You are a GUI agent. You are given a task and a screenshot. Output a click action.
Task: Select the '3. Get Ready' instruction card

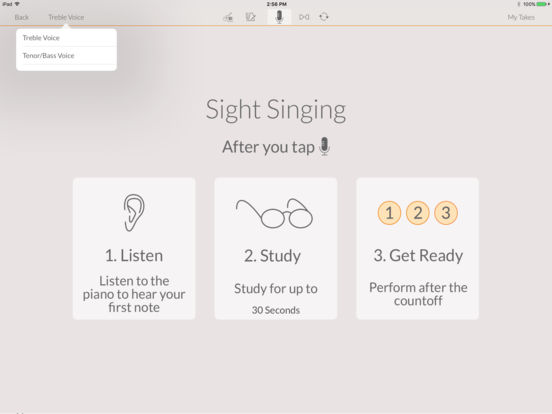[x=418, y=249]
